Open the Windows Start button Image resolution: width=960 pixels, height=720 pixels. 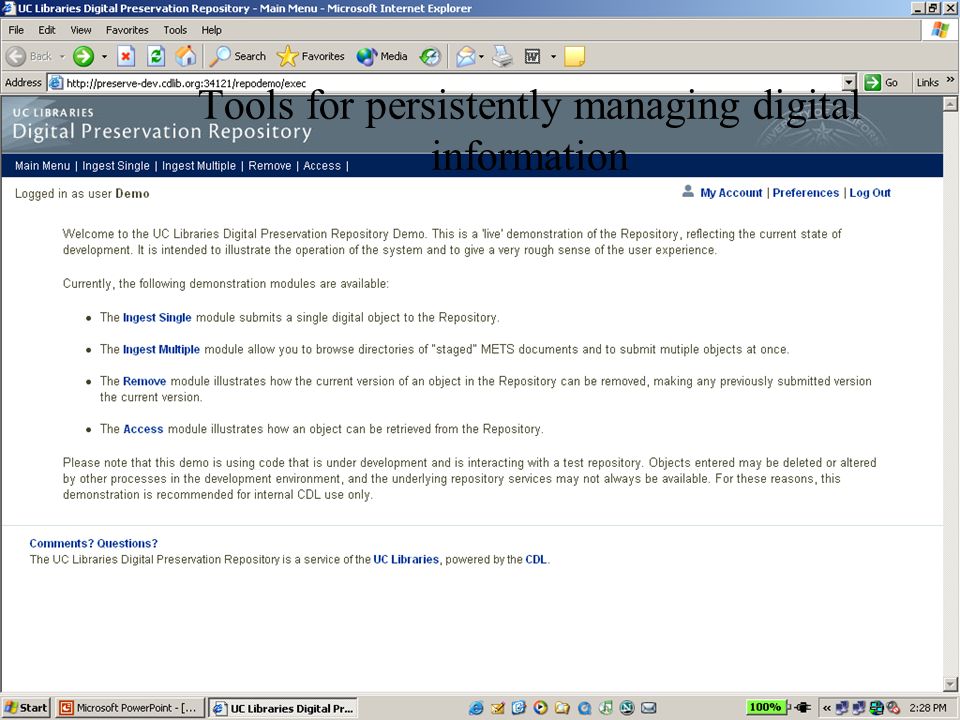[25, 708]
